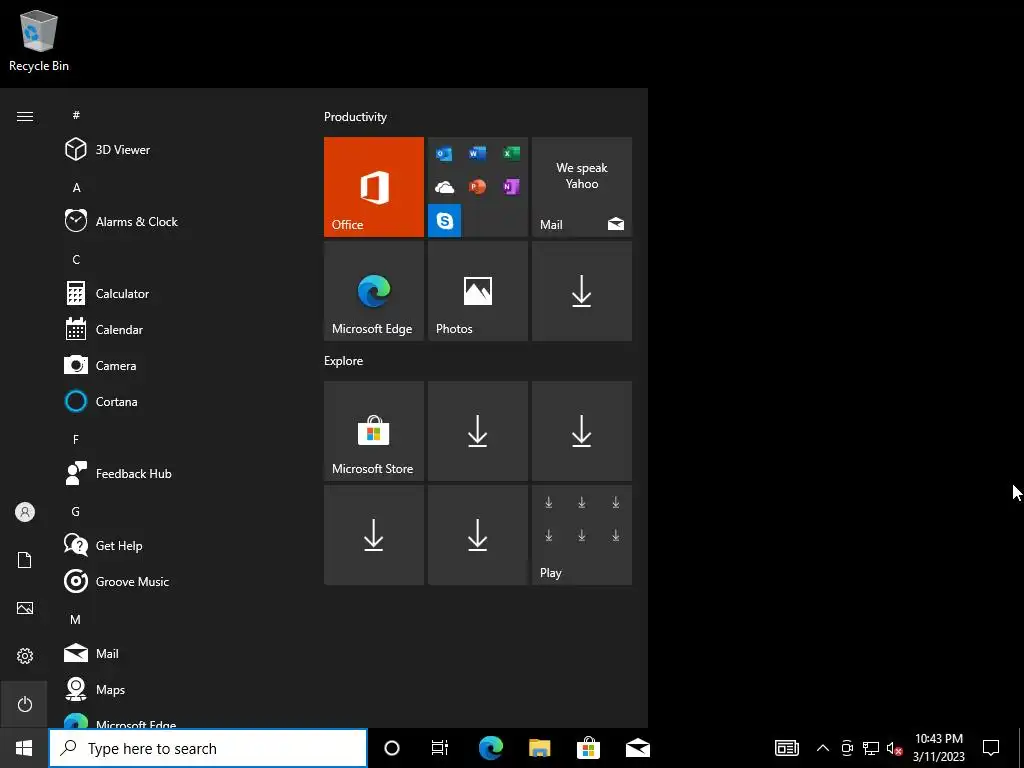The width and height of the screenshot is (1024, 768).
Task: Open OneDrive in the Office apps tile
Action: (444, 187)
